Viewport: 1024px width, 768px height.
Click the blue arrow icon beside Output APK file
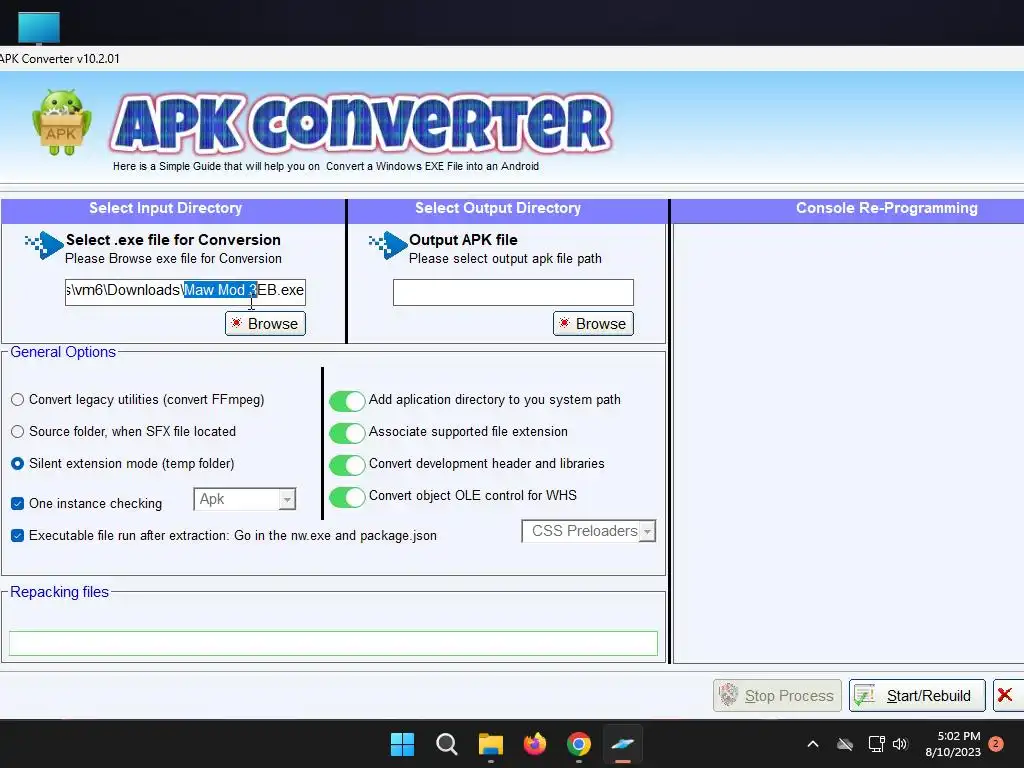[388, 245]
